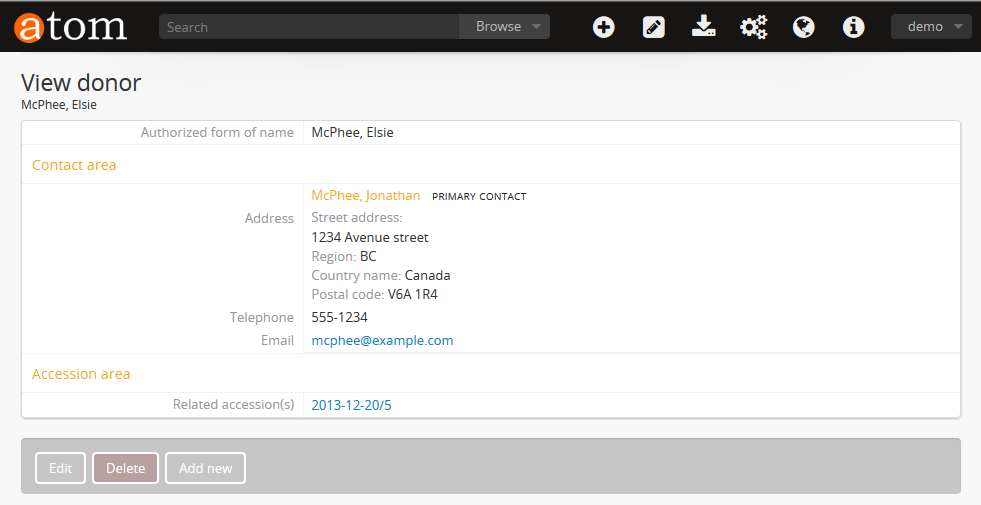Click the AtoM logo
Screen dimensions: 981x505
click(70, 27)
